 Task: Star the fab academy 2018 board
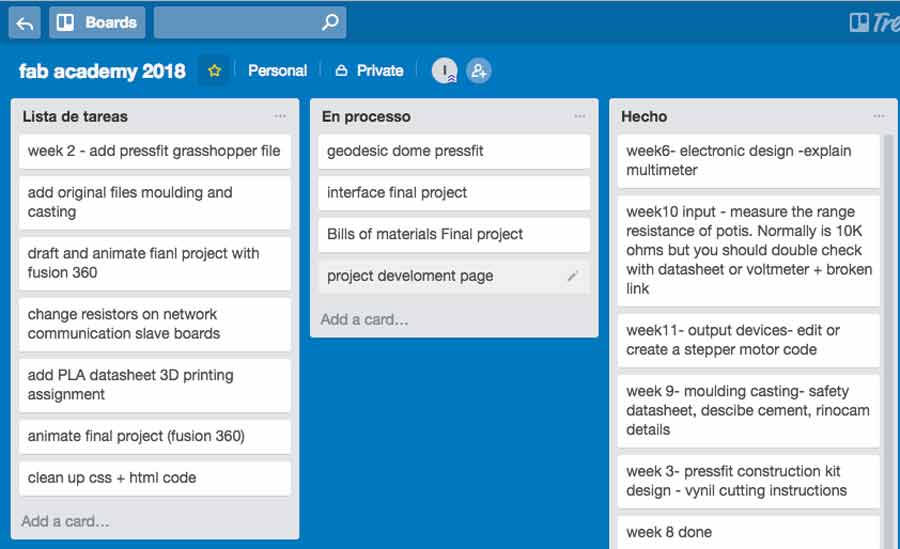(x=214, y=71)
